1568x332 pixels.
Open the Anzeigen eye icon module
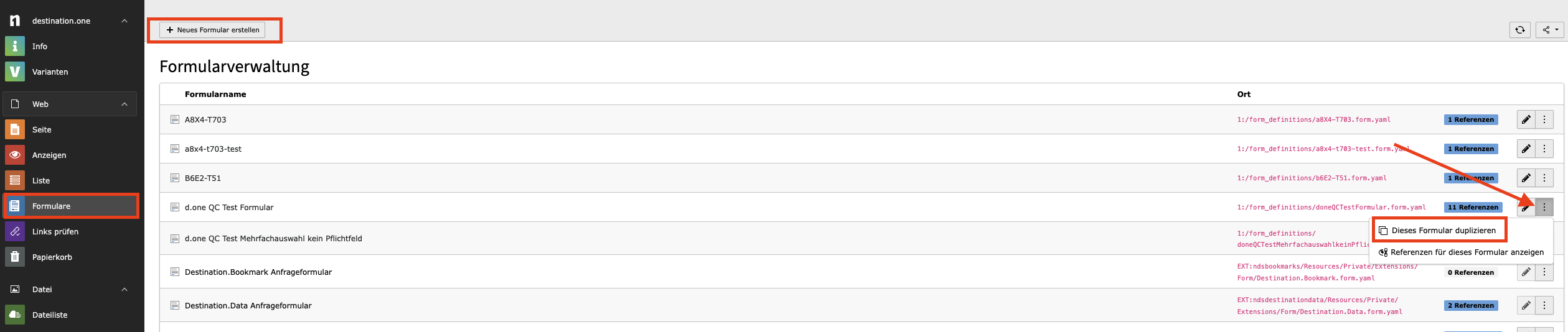15,155
